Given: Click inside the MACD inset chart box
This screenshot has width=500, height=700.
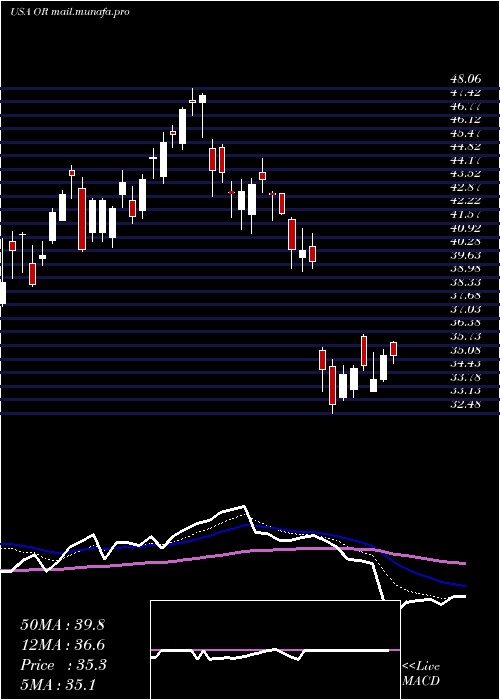Looking at the screenshot, I should point(275,650).
